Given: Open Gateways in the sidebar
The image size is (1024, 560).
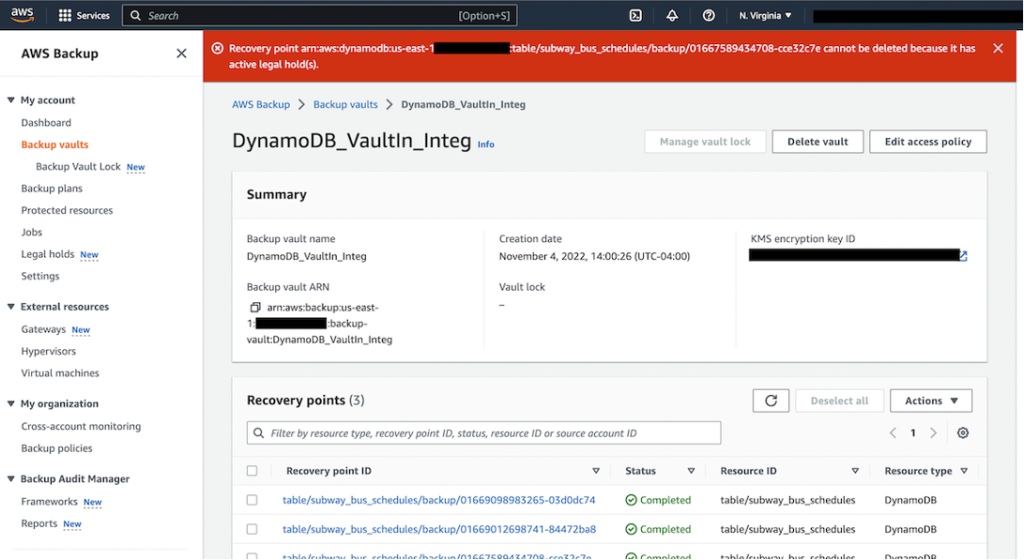Looking at the screenshot, I should click(43, 329).
